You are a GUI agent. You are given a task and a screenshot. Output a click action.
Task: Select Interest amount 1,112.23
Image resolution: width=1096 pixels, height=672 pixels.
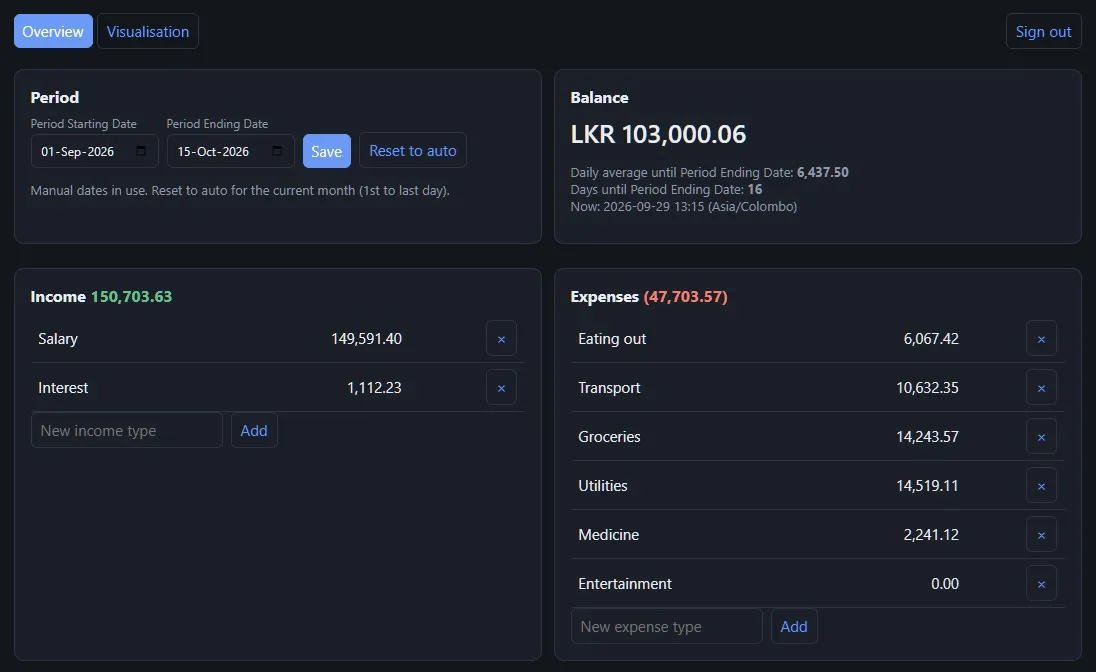pos(374,388)
